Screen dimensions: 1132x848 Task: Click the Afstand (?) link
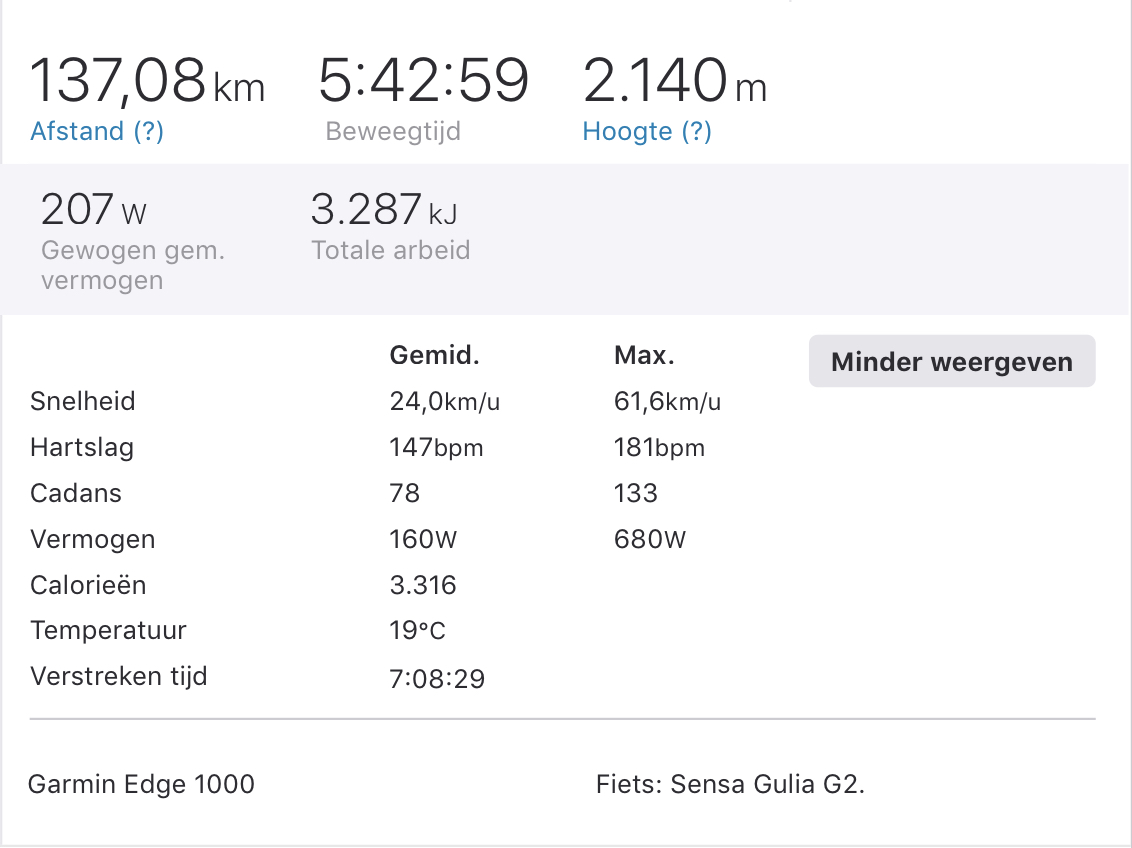pyautogui.click(x=97, y=132)
